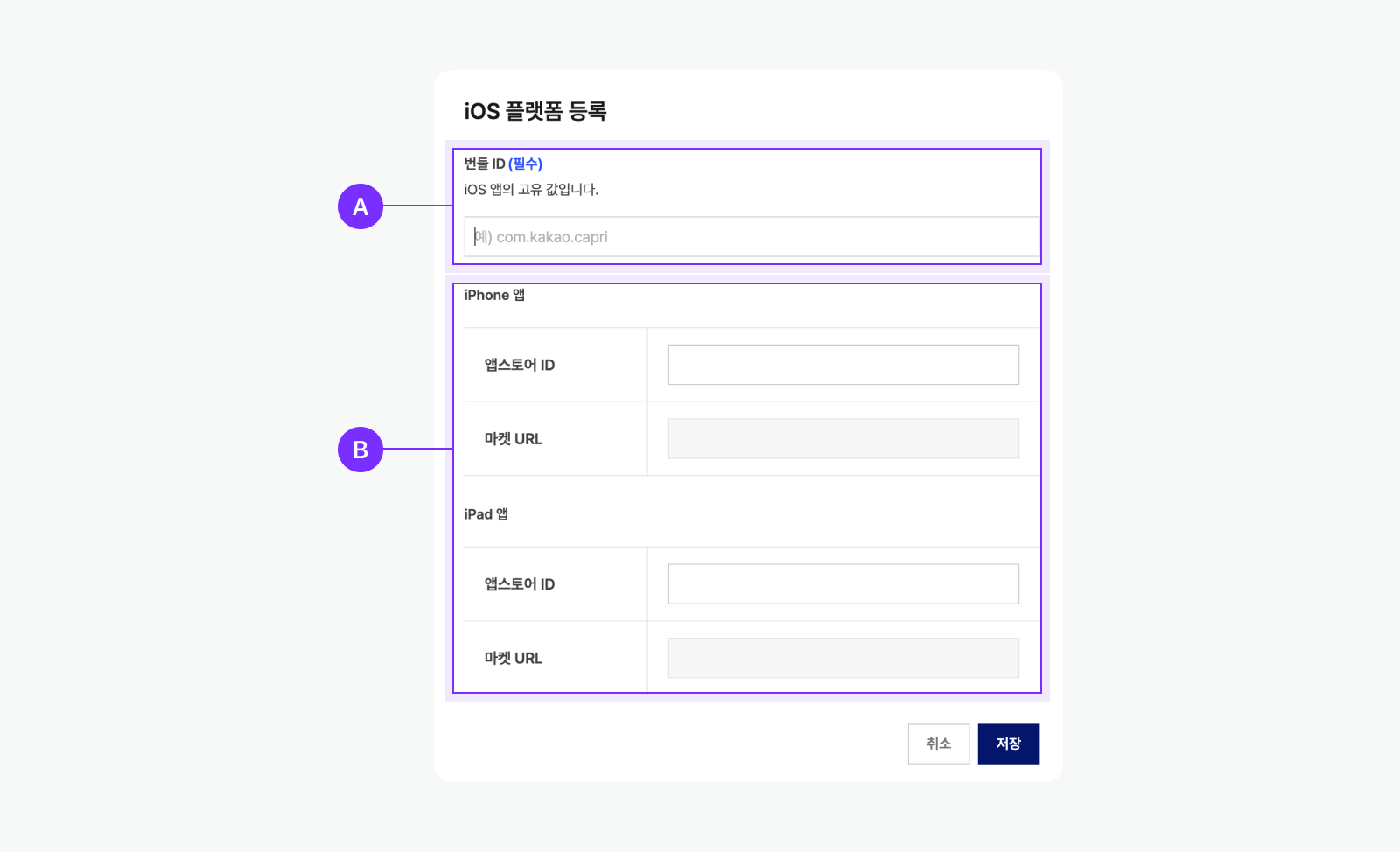Image resolution: width=1400 pixels, height=852 pixels.
Task: Click the 앱스토어 ID label under iPhone 앱
Action: coord(520,365)
